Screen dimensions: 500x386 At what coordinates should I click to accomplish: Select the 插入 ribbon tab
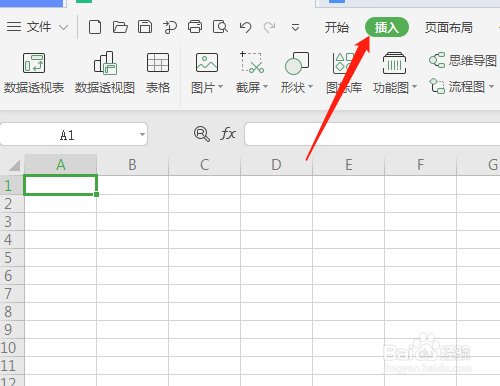pyautogui.click(x=387, y=27)
